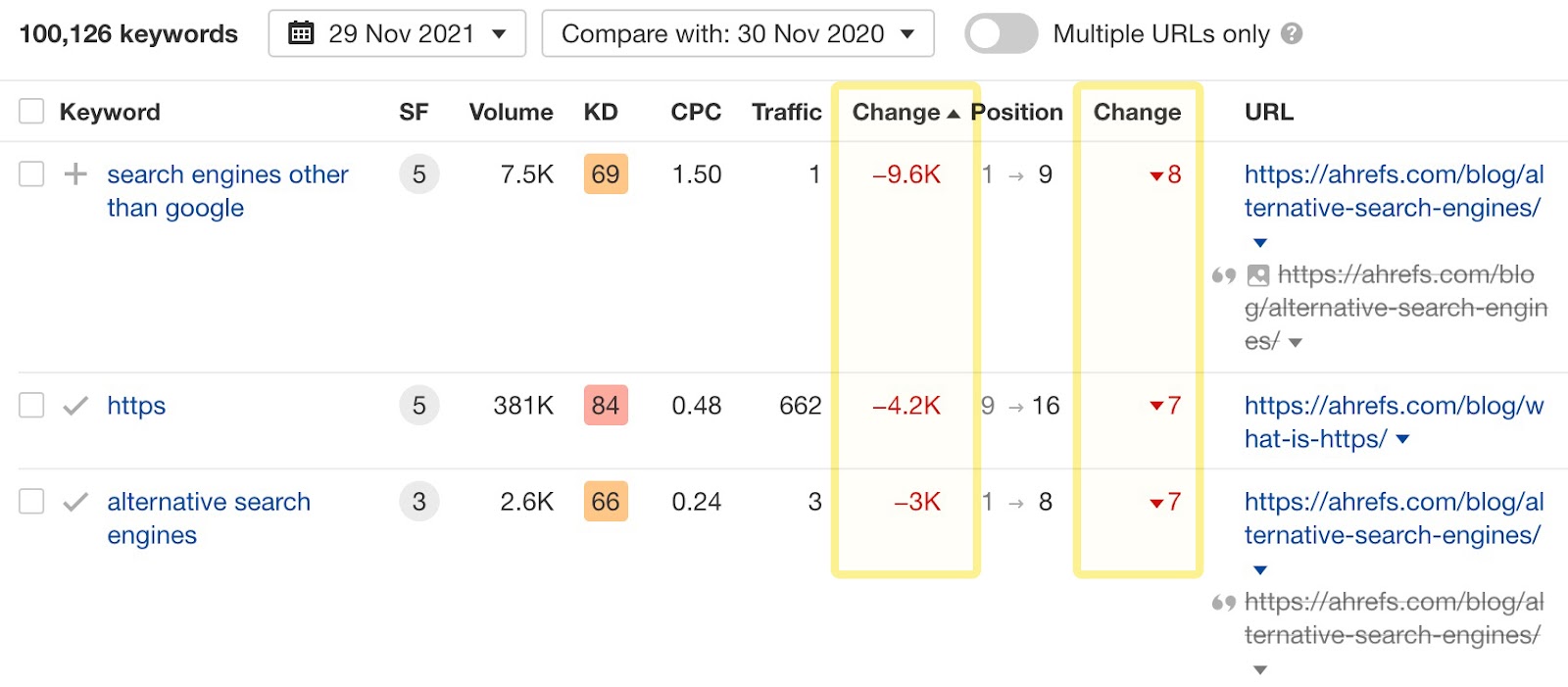This screenshot has width=1568, height=687.
Task: Sort by the Traffic Change column header
Action: point(897,112)
